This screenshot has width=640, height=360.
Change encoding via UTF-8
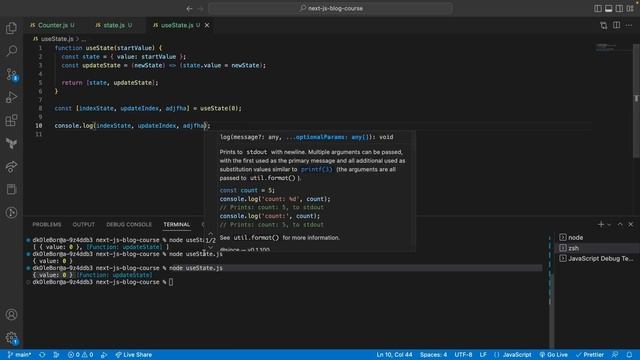(x=463, y=355)
